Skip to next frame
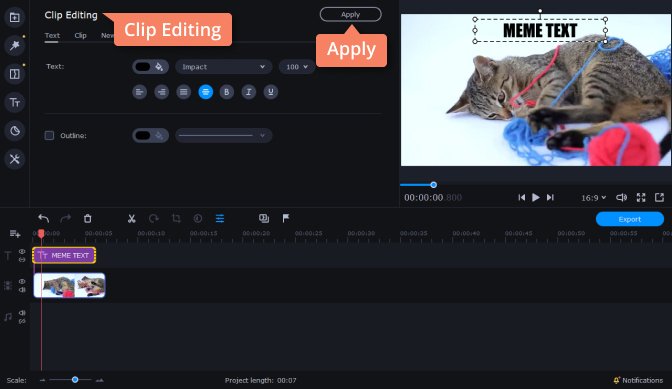Viewport: 672px width, 389px height. (550, 197)
